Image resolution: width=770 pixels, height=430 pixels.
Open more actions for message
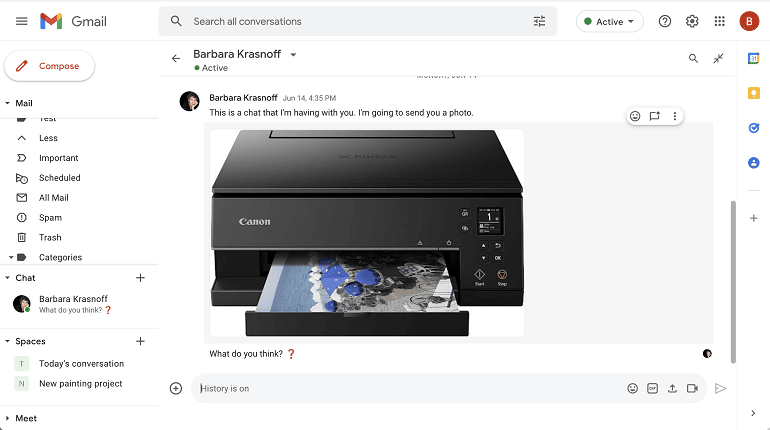coord(675,116)
